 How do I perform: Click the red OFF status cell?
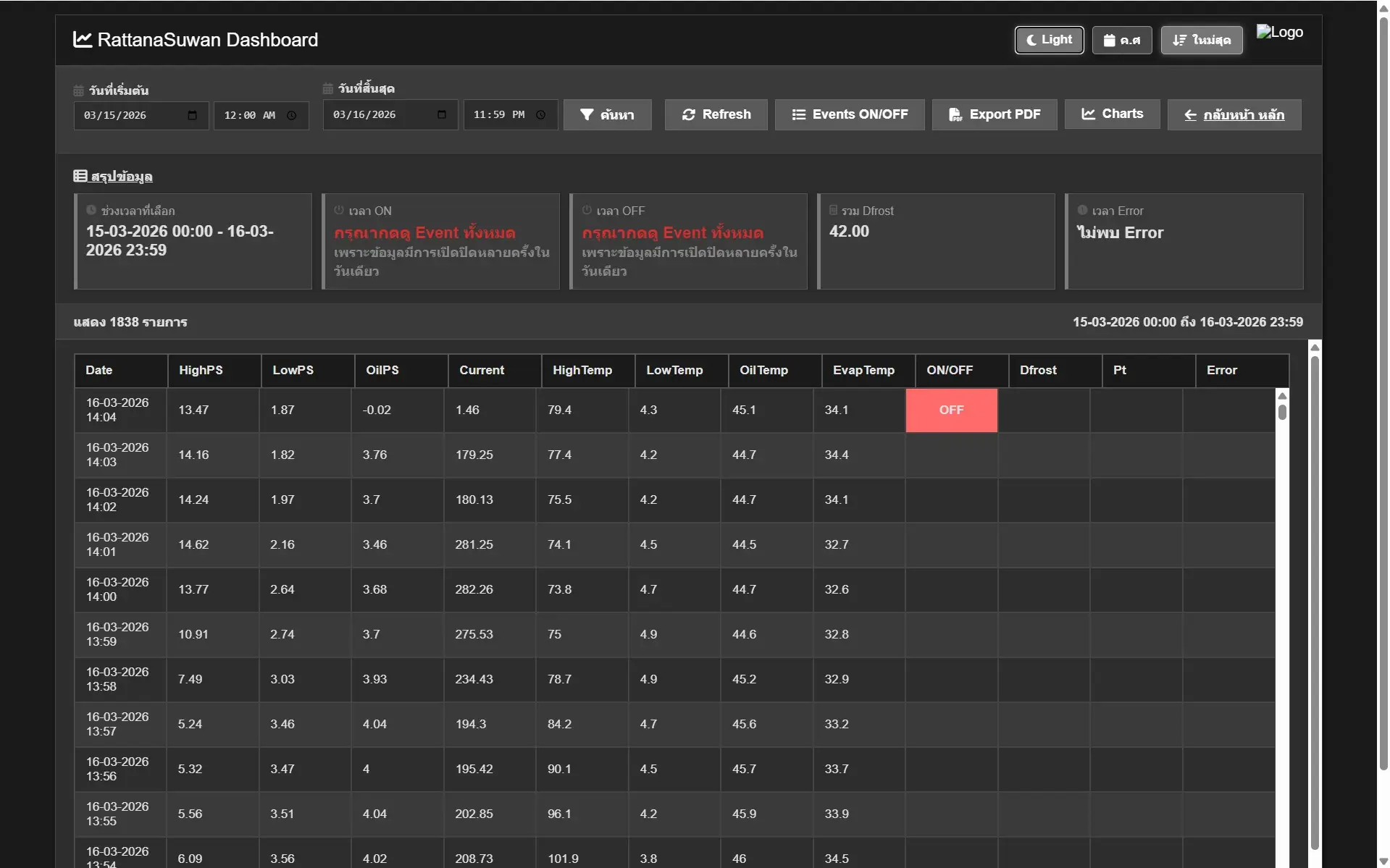[951, 410]
